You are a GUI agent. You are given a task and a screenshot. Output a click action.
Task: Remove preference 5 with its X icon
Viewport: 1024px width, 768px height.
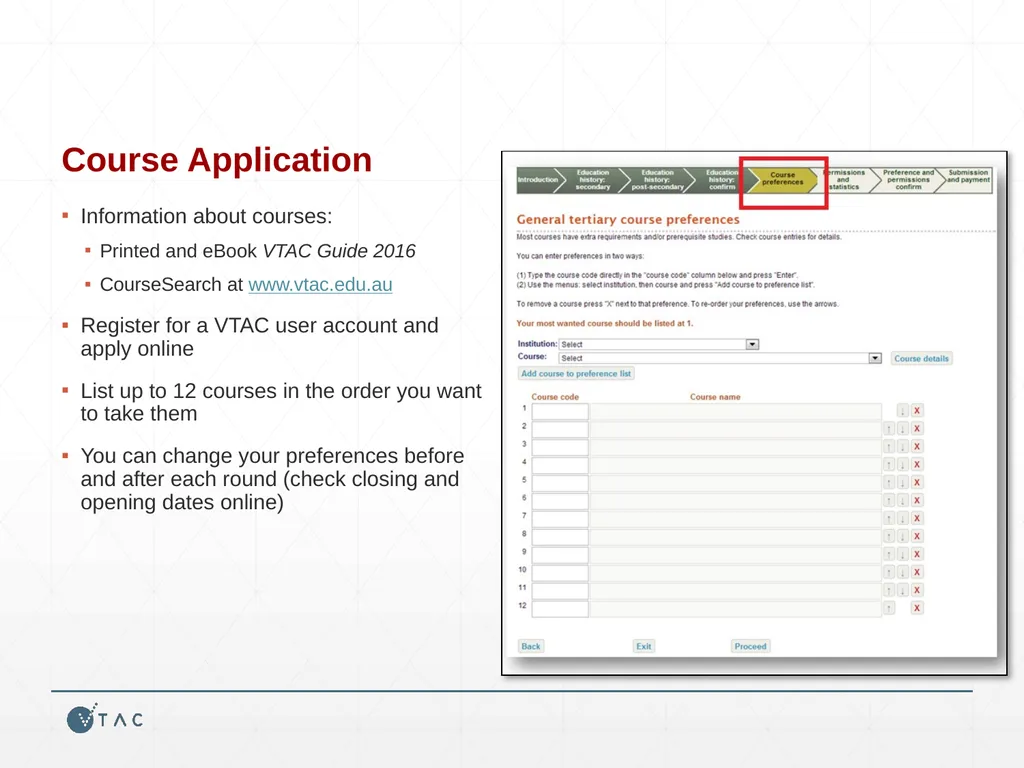(917, 483)
